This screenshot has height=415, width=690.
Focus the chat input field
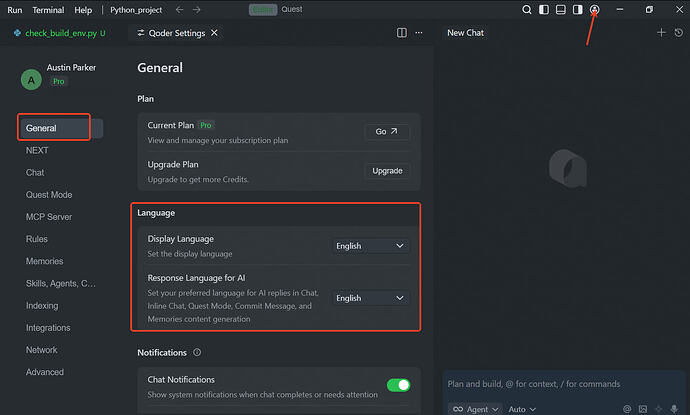point(563,384)
